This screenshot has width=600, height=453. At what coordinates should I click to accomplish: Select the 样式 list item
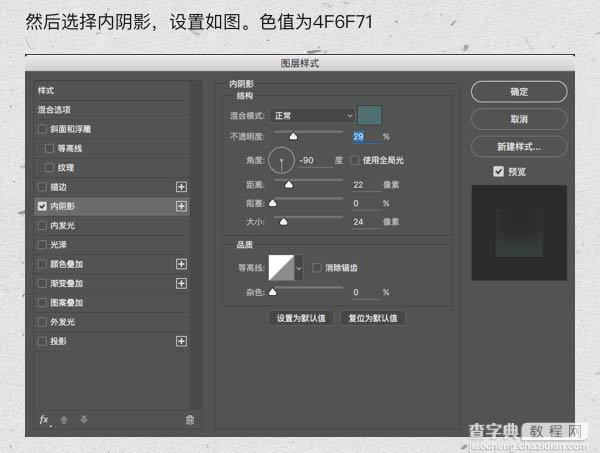[x=112, y=91]
